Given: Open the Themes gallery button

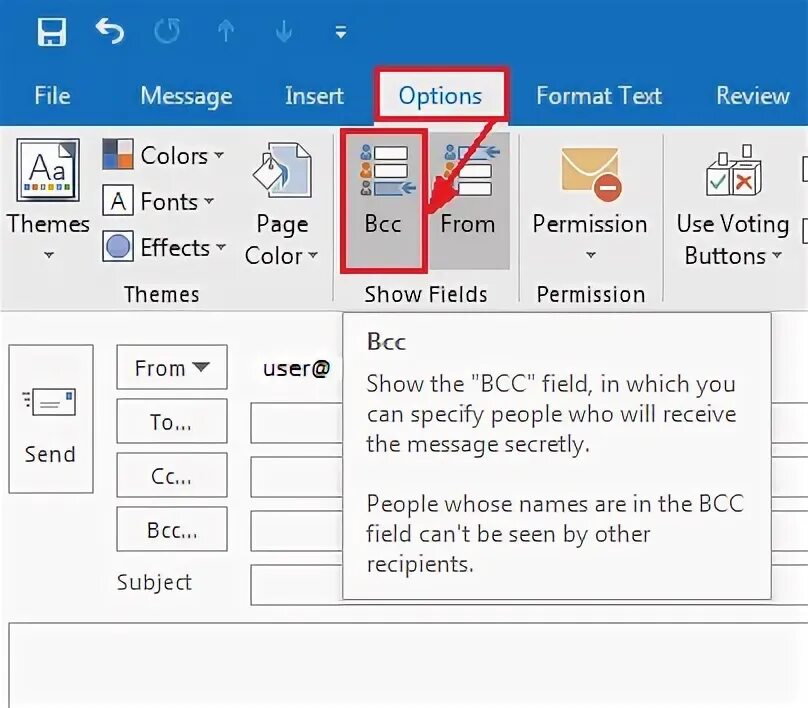Looking at the screenshot, I should (48, 198).
